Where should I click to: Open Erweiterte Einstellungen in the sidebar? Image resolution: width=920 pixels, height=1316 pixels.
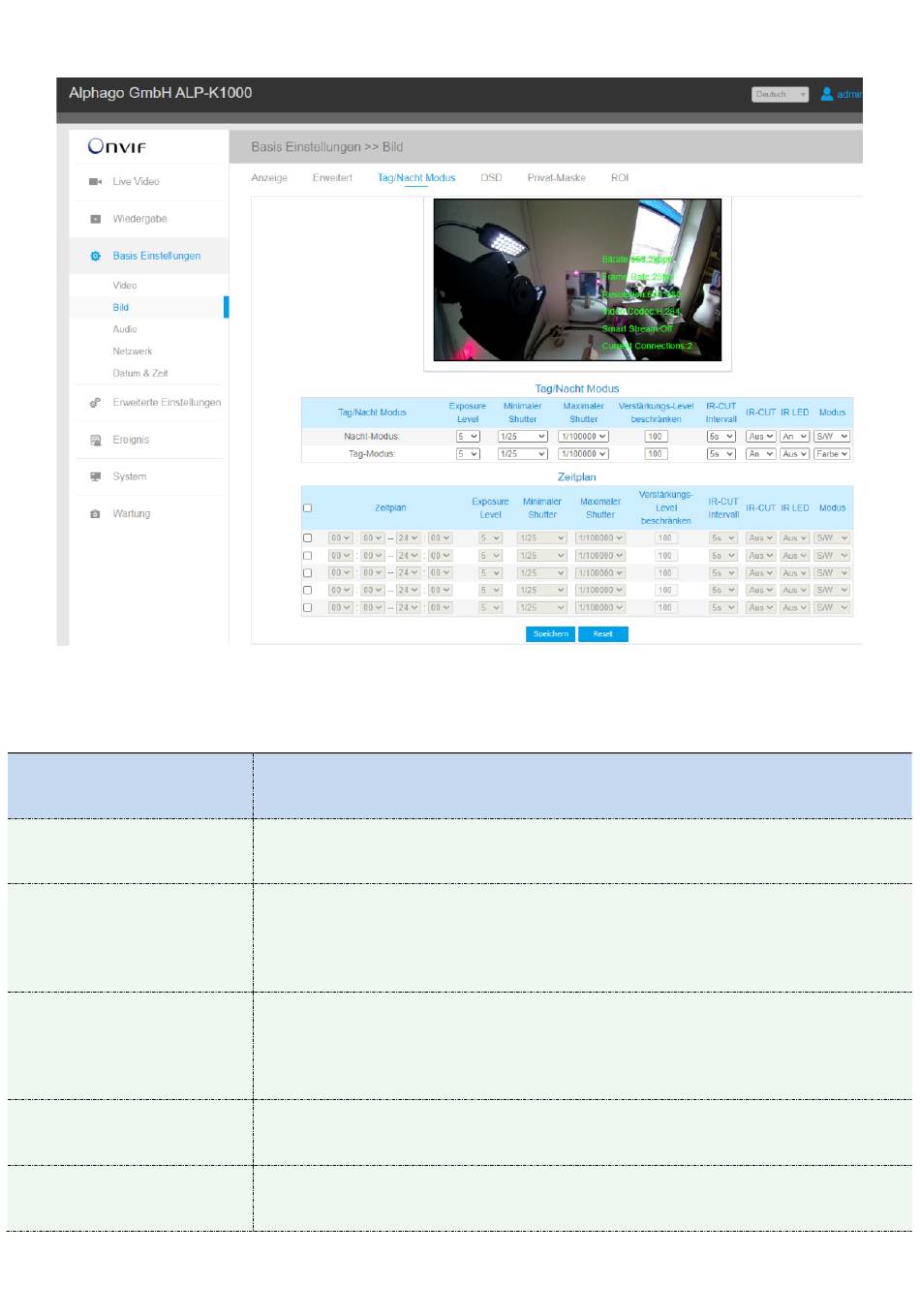167,402
